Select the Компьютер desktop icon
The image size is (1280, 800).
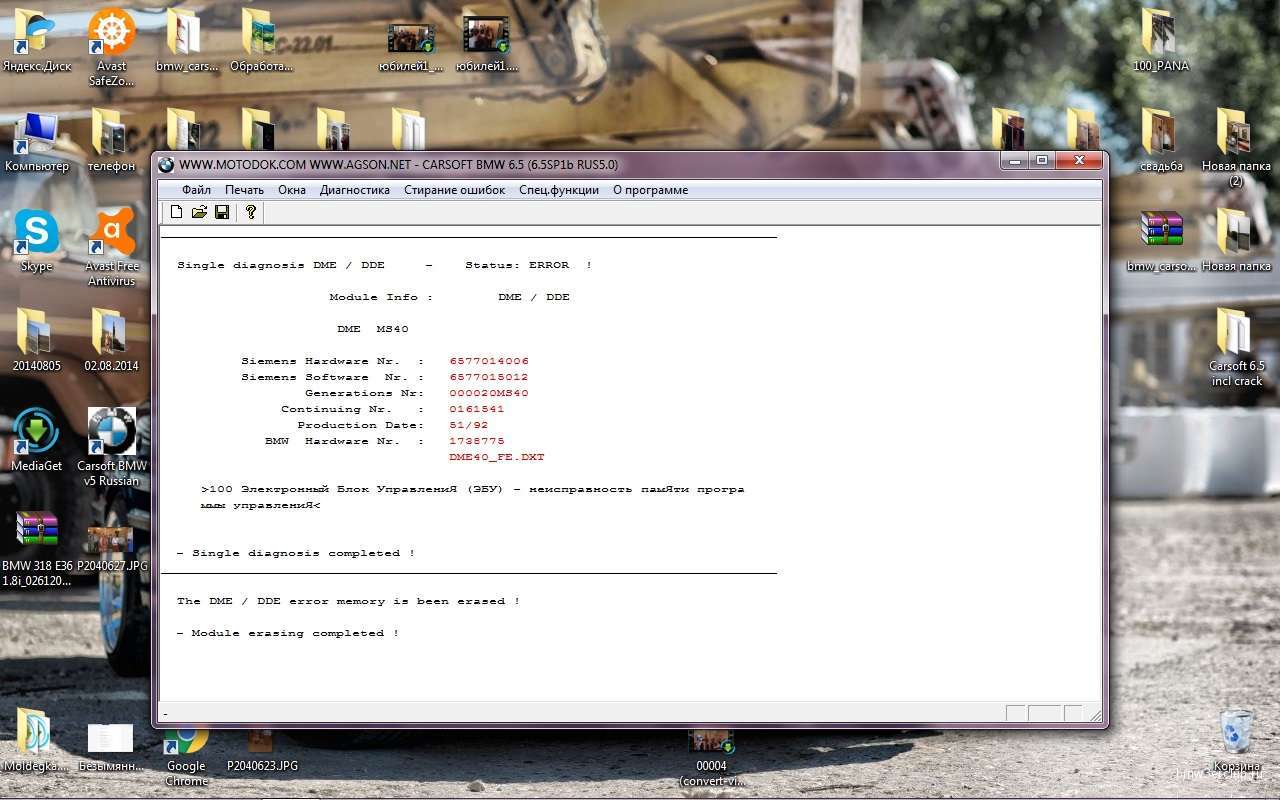point(36,141)
